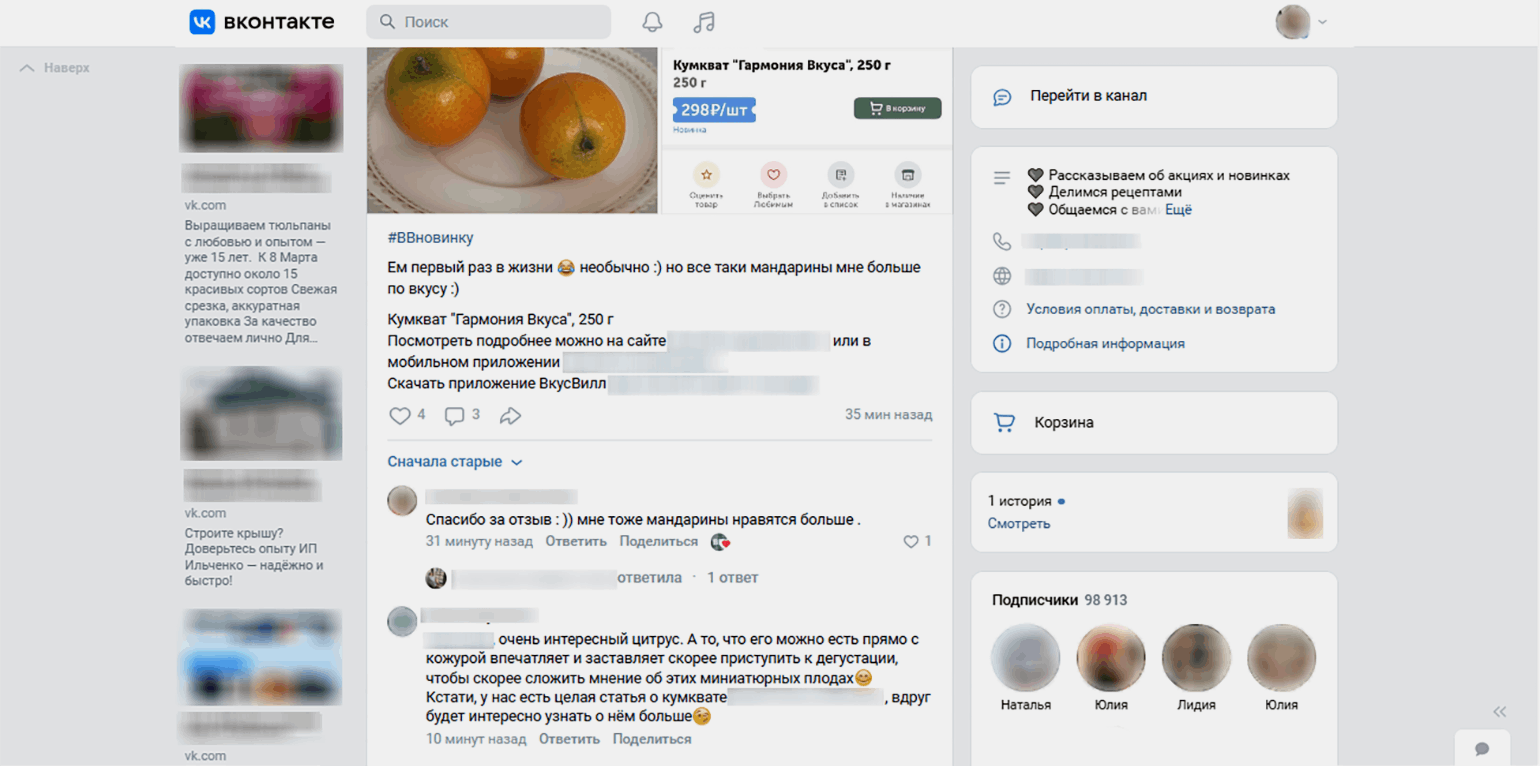
Task: Share the post via arrow icon
Action: (x=510, y=415)
